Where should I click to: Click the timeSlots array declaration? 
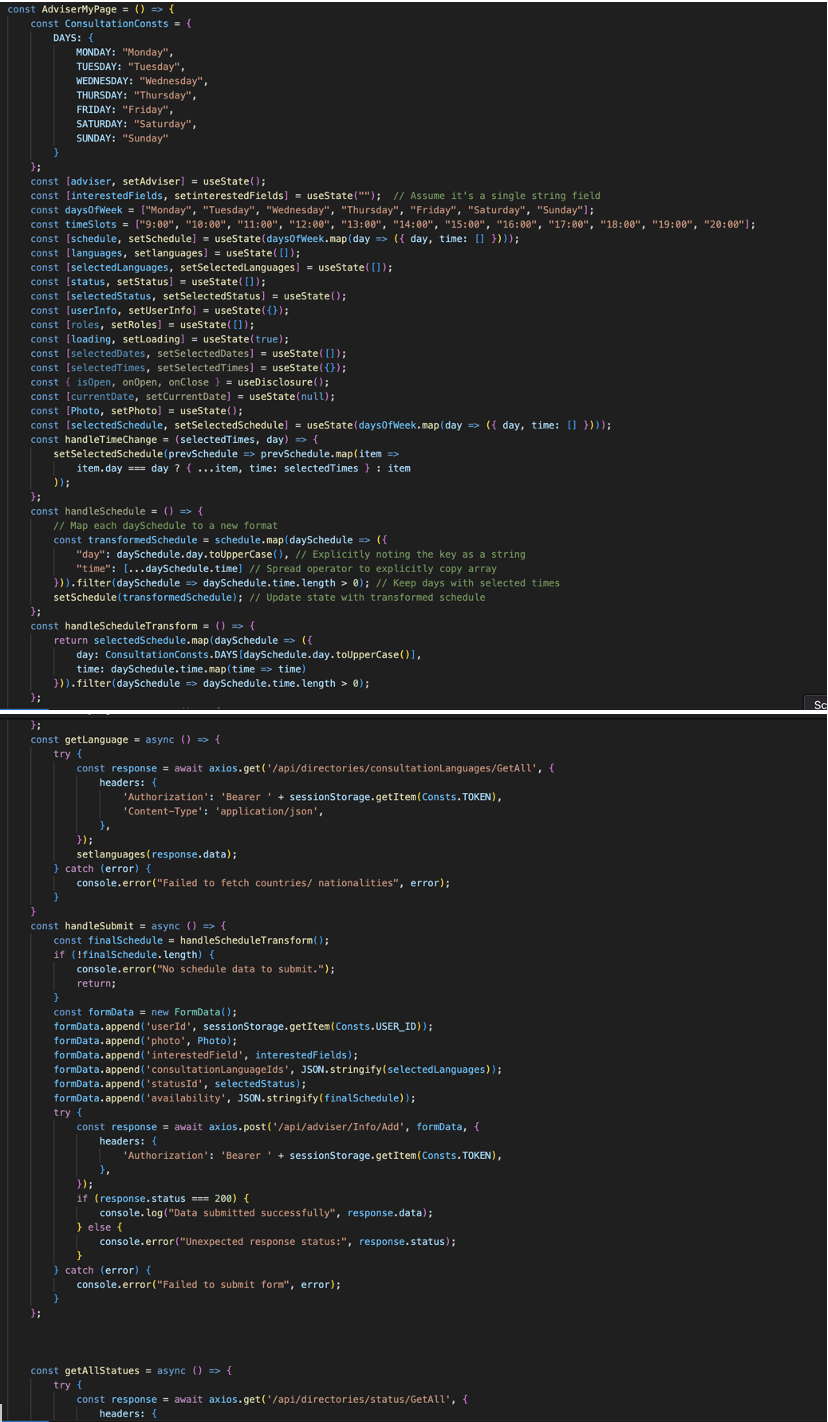tap(85, 224)
